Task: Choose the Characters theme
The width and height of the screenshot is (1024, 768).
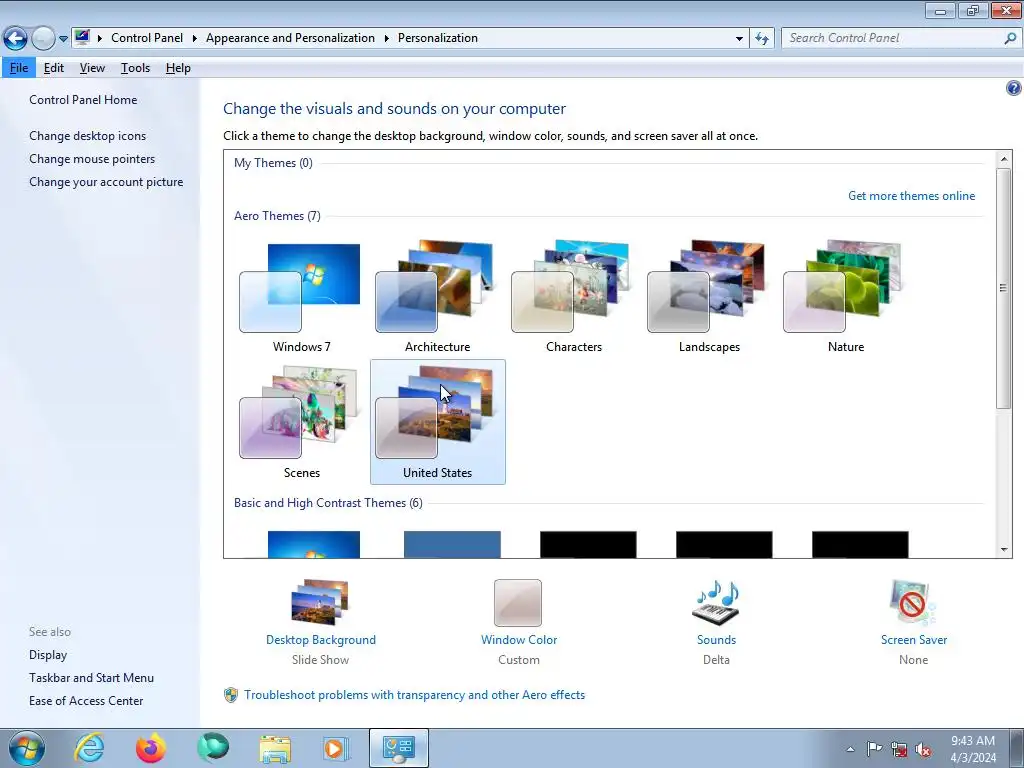Action: coord(573,296)
